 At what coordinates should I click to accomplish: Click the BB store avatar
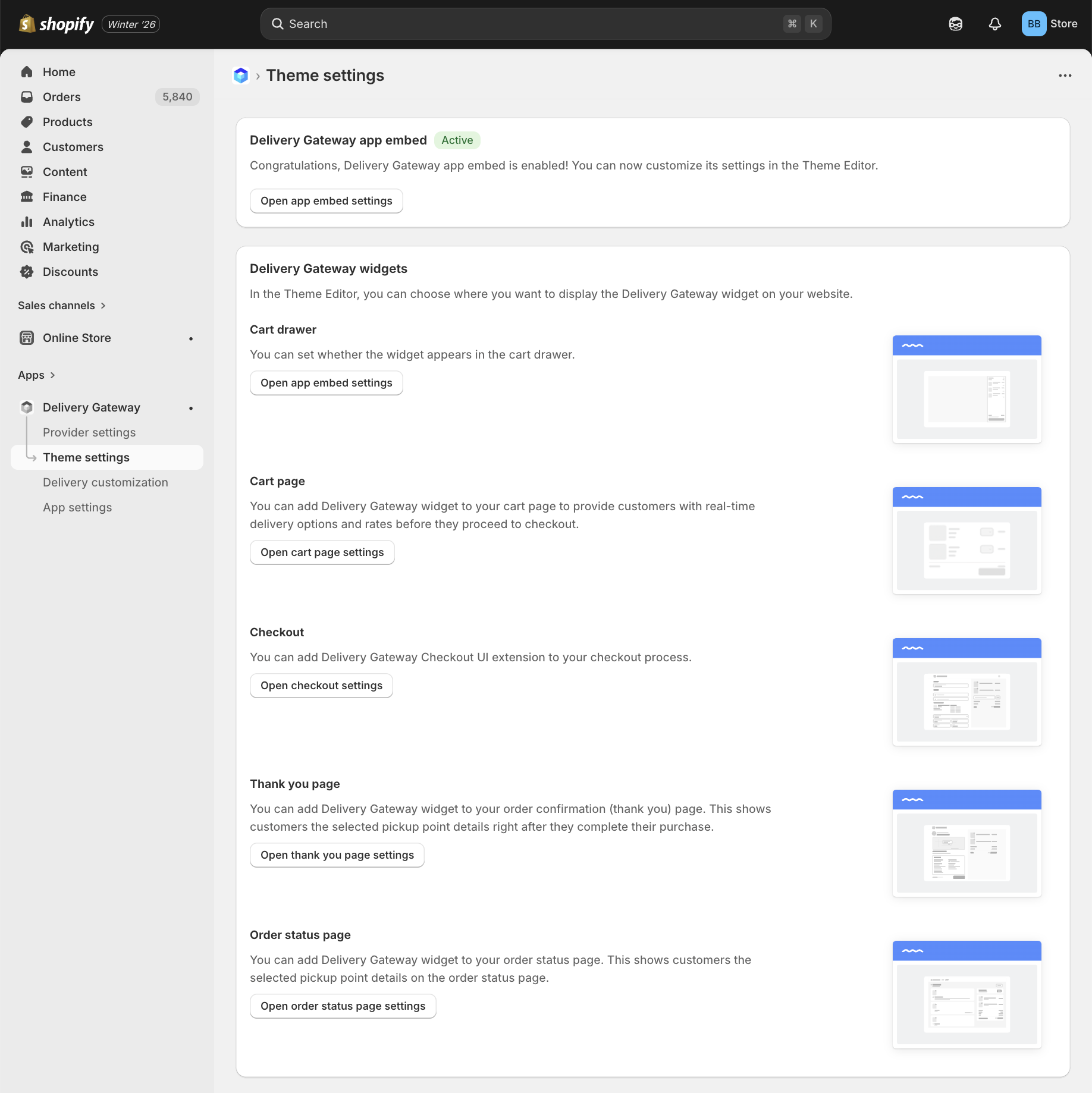tap(1034, 24)
